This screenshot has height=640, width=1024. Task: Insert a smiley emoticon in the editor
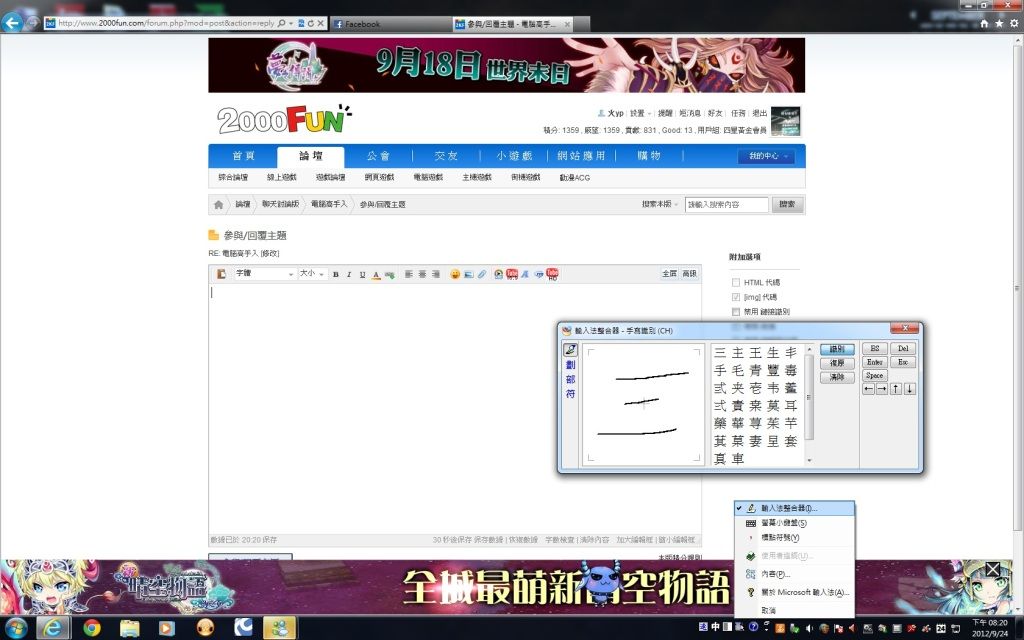coord(455,274)
